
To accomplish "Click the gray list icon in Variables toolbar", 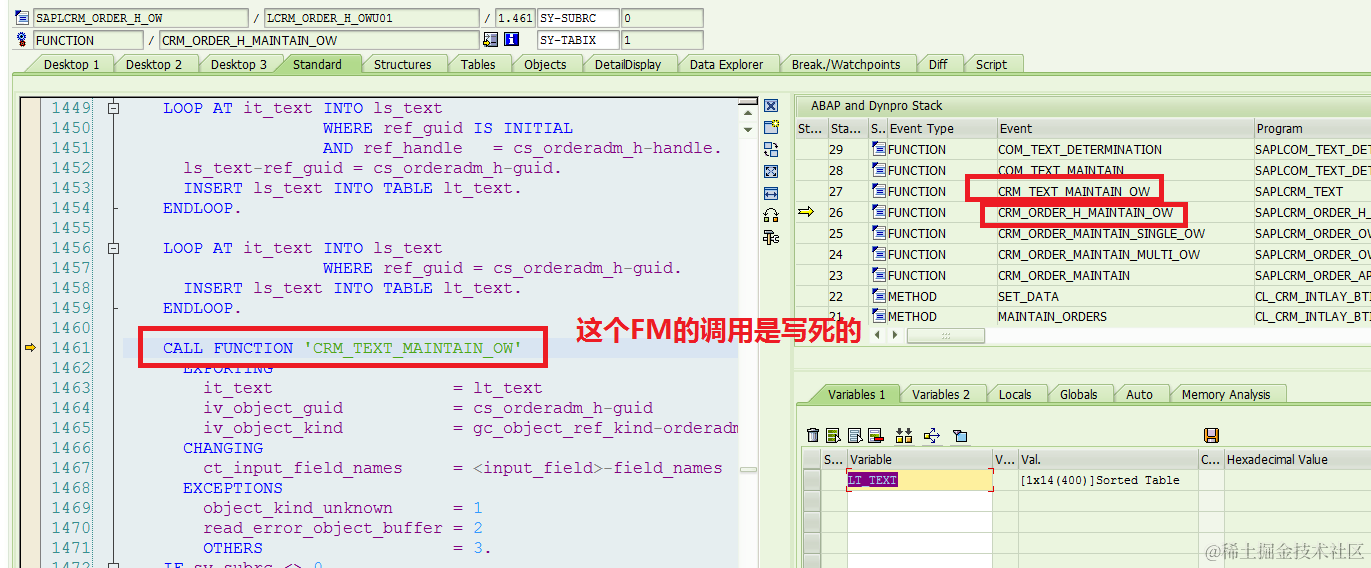I will pyautogui.click(x=854, y=435).
